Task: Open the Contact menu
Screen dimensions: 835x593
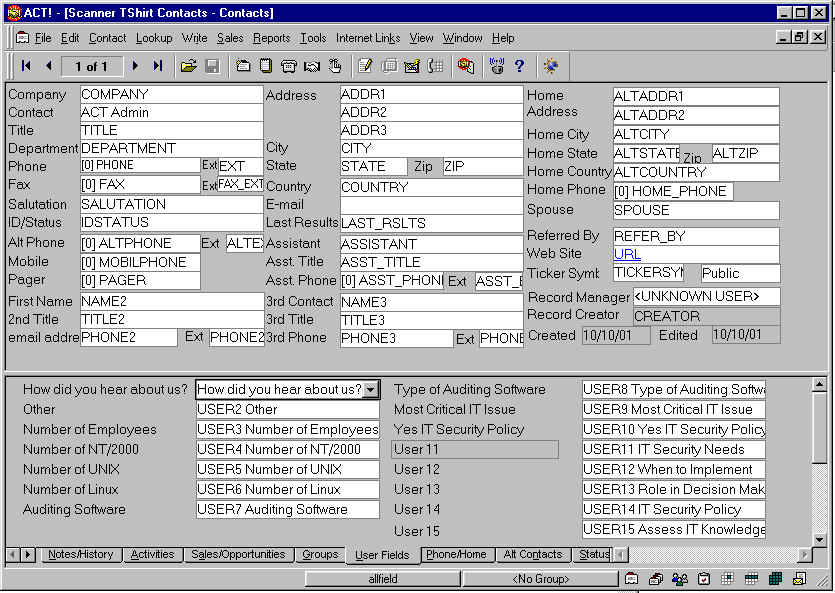Action: point(108,38)
